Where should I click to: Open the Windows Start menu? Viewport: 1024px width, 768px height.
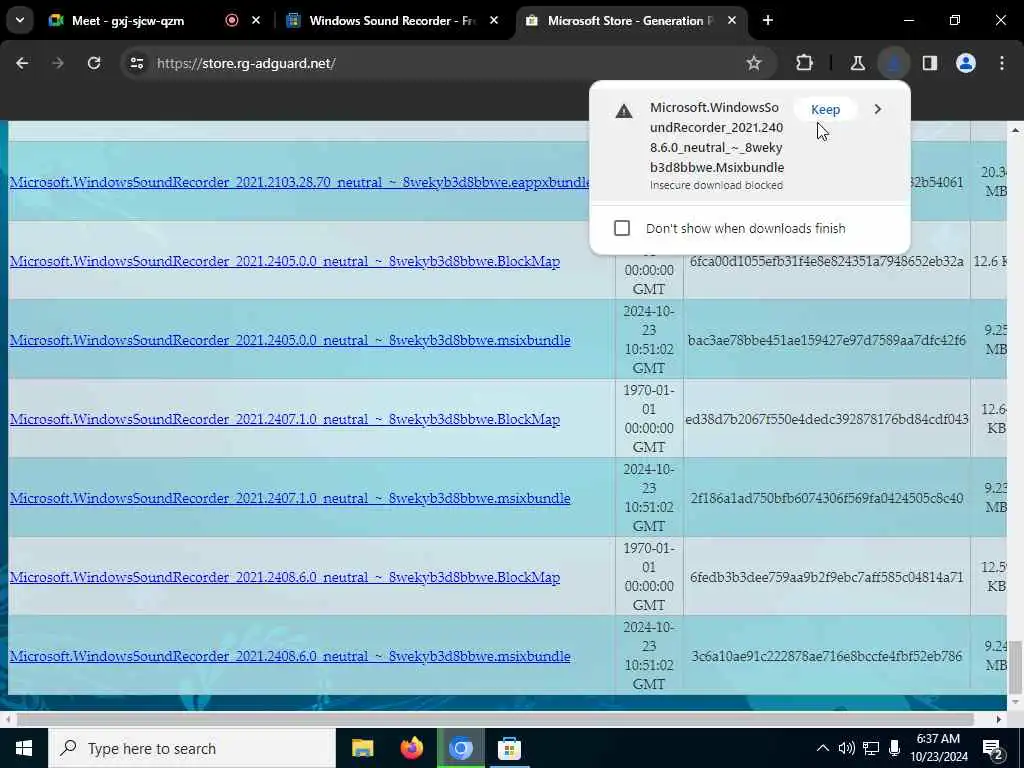24,748
